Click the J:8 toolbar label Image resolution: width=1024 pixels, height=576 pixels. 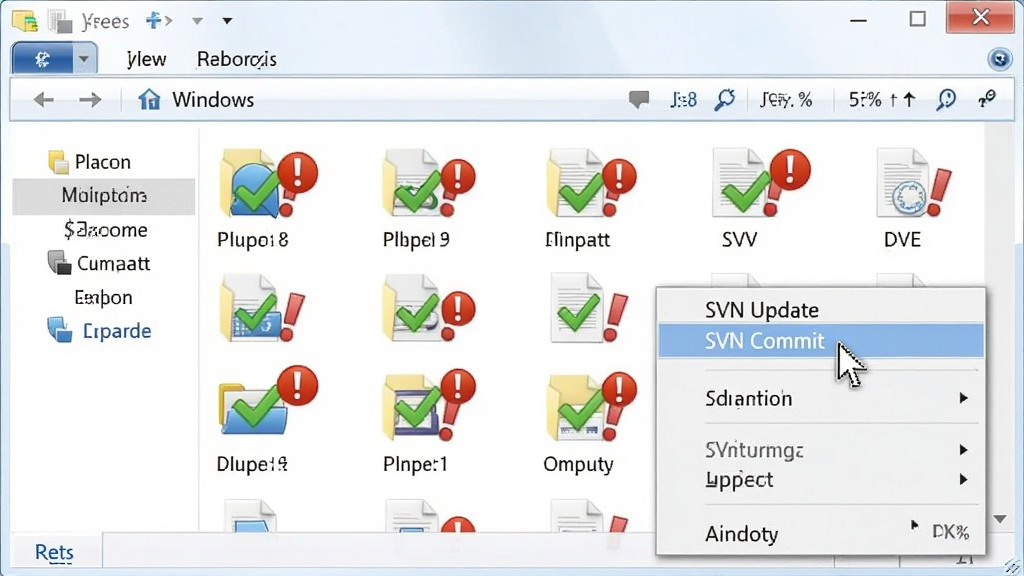(683, 100)
